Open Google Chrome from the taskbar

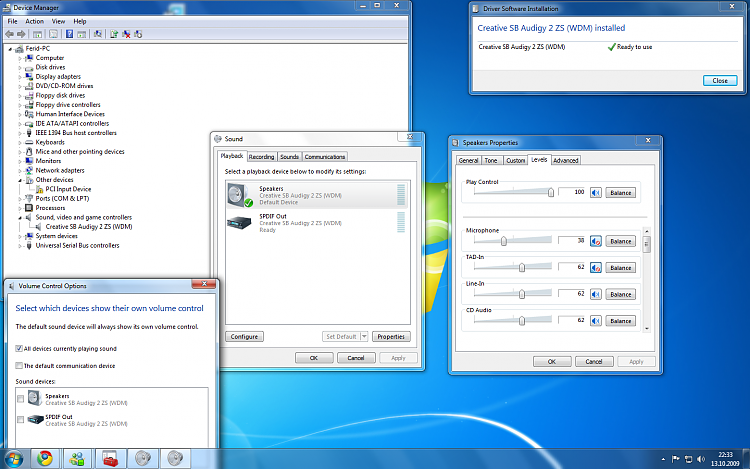(x=45, y=458)
